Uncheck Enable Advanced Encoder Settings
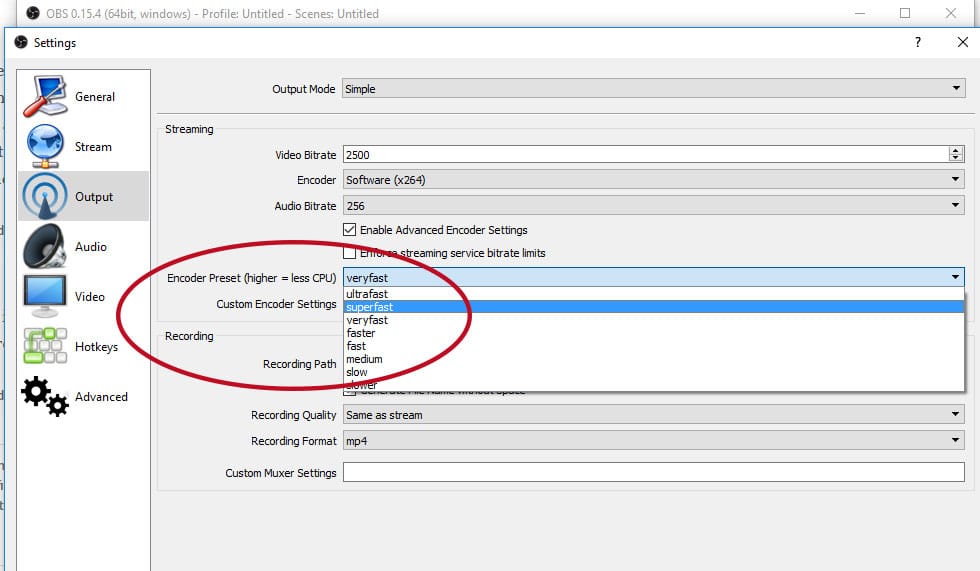This screenshot has width=980, height=571. click(349, 230)
